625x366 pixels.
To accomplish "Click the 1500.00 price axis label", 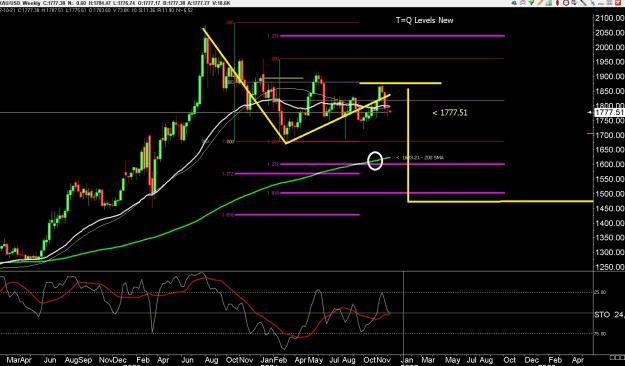I will (x=609, y=194).
